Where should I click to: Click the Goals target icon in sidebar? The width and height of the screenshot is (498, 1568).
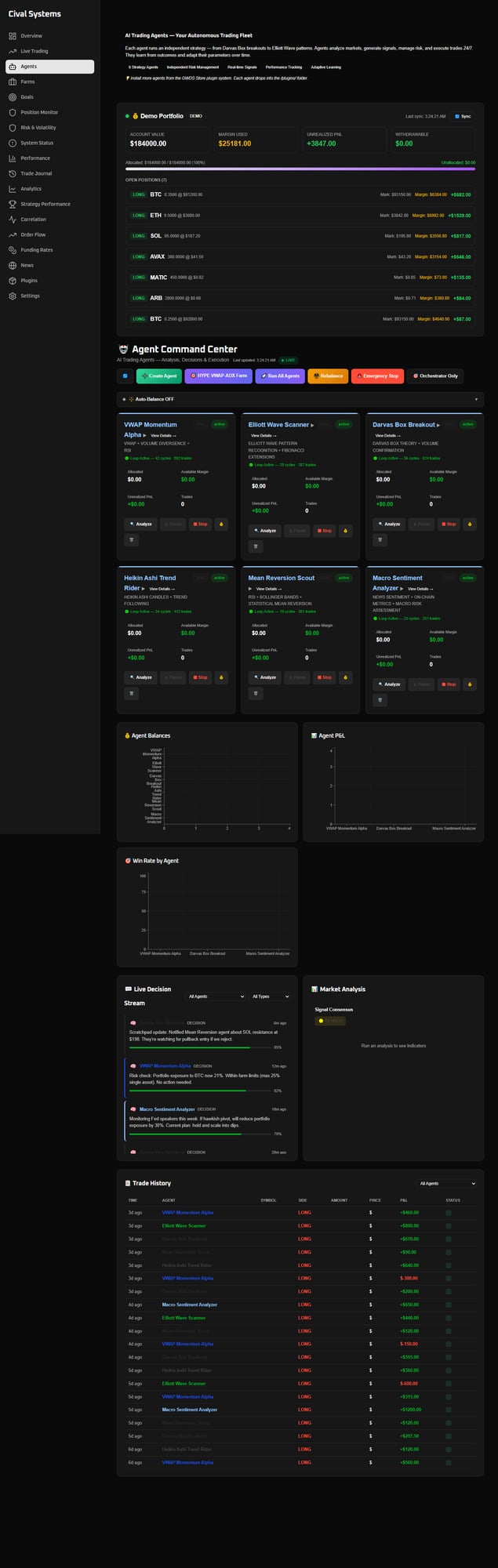coord(13,97)
